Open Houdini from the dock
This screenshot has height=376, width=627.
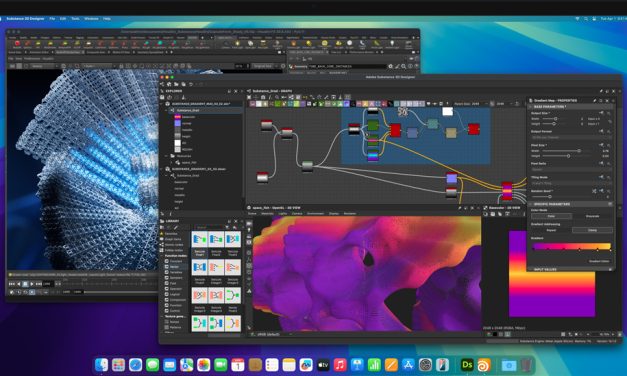pos(484,364)
